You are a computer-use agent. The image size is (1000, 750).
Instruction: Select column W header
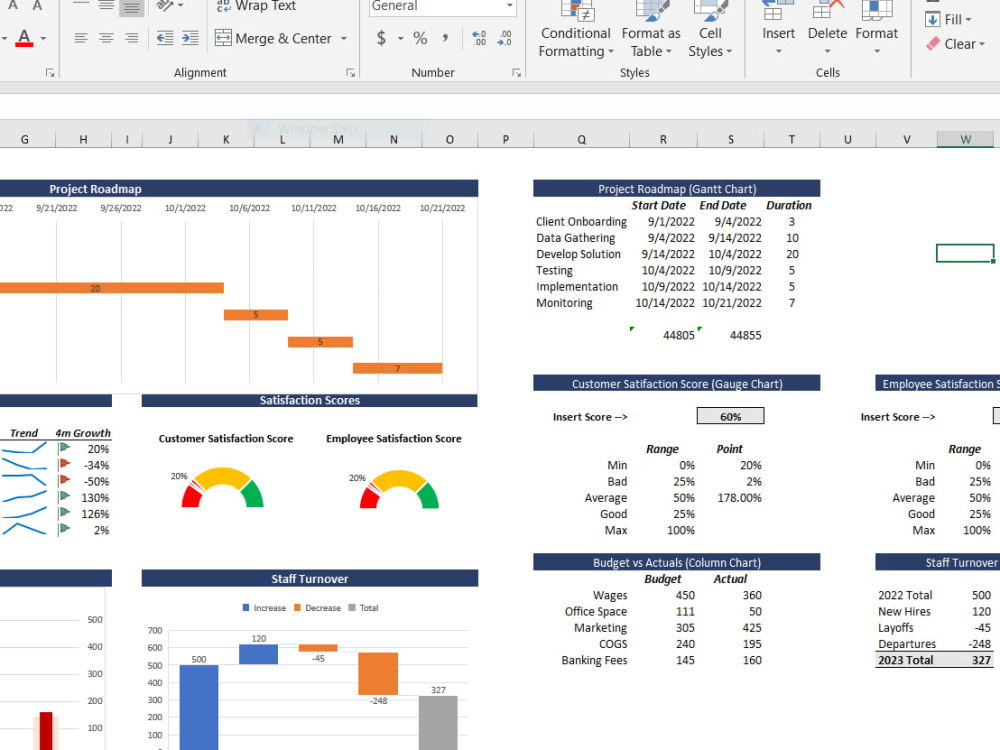965,139
